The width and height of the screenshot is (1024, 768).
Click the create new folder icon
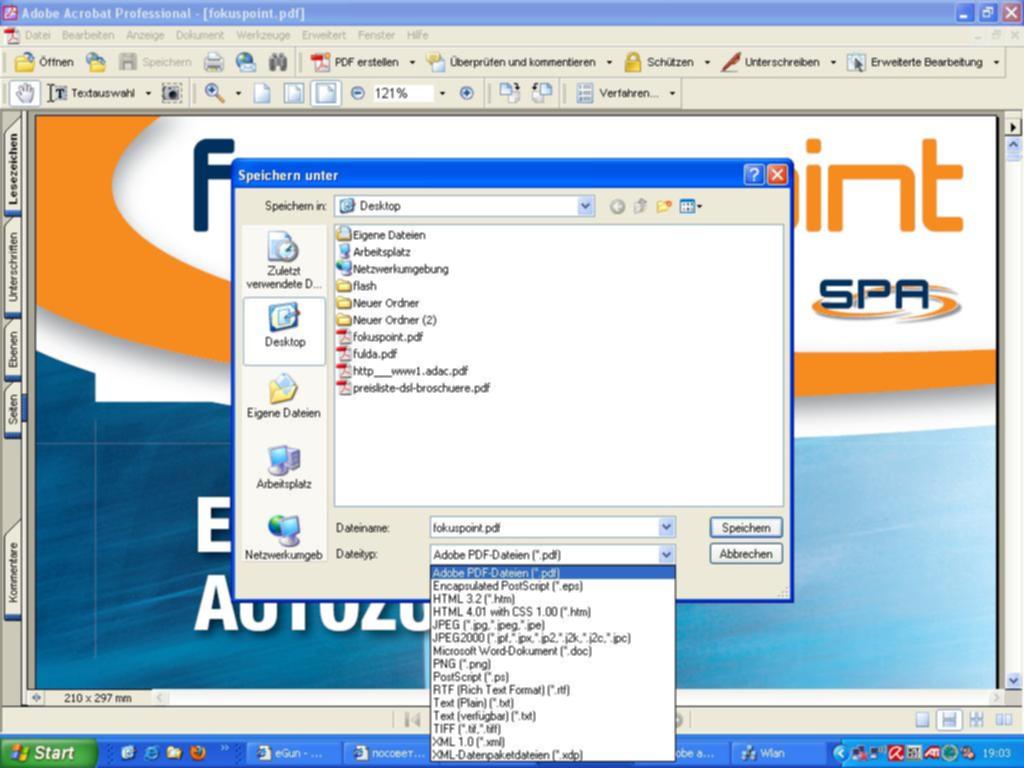click(x=663, y=206)
